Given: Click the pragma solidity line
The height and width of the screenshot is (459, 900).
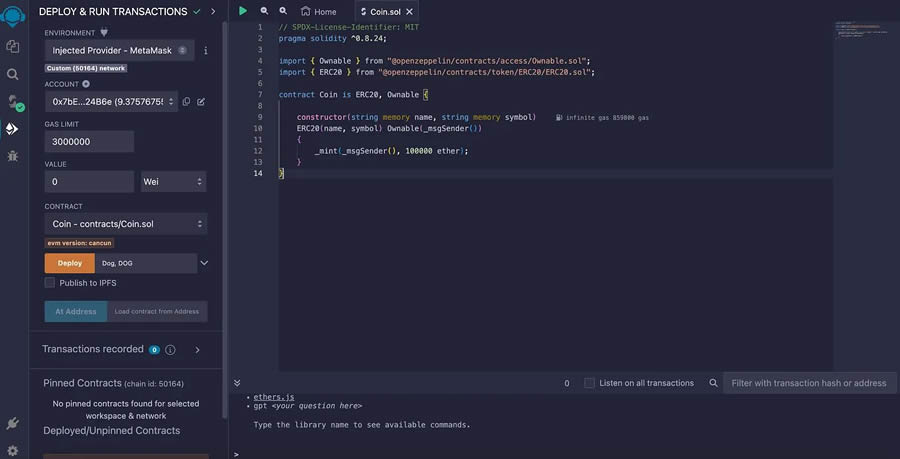Looking at the screenshot, I should pos(333,38).
